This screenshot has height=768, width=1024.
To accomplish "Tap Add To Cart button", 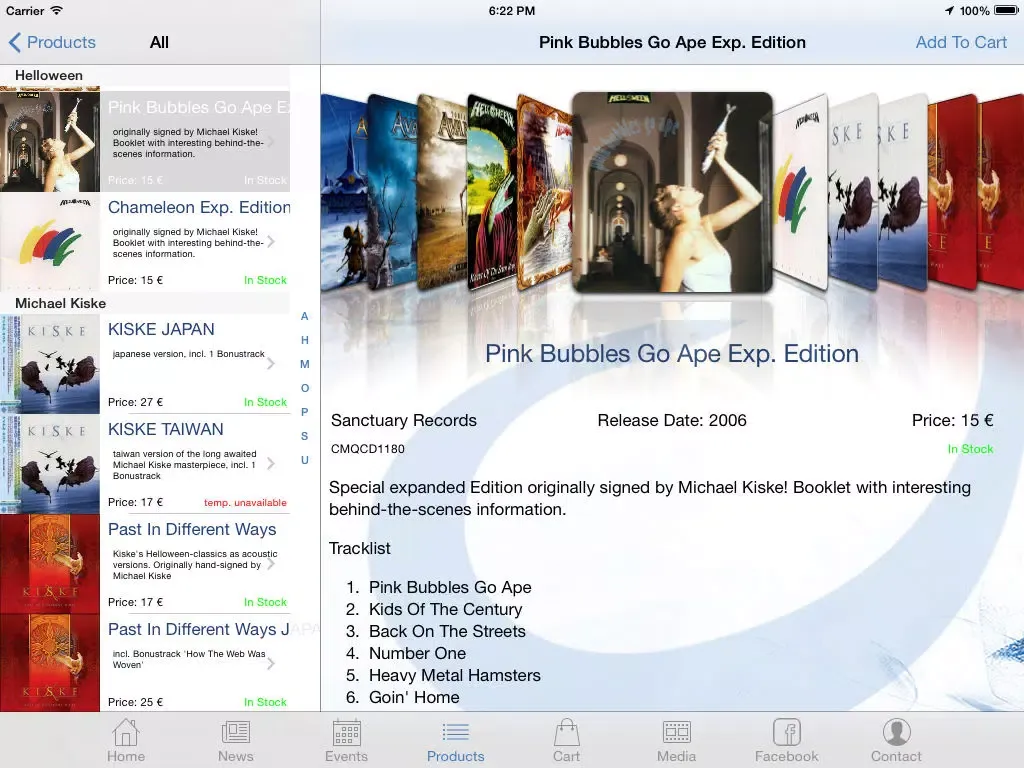I will point(961,42).
